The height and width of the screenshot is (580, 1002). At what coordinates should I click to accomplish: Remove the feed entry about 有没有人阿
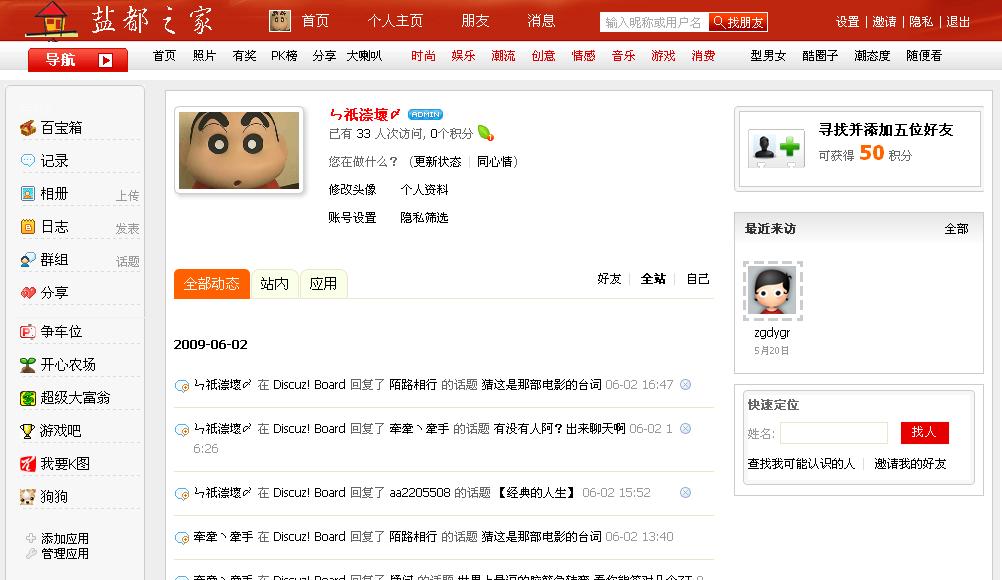685,429
